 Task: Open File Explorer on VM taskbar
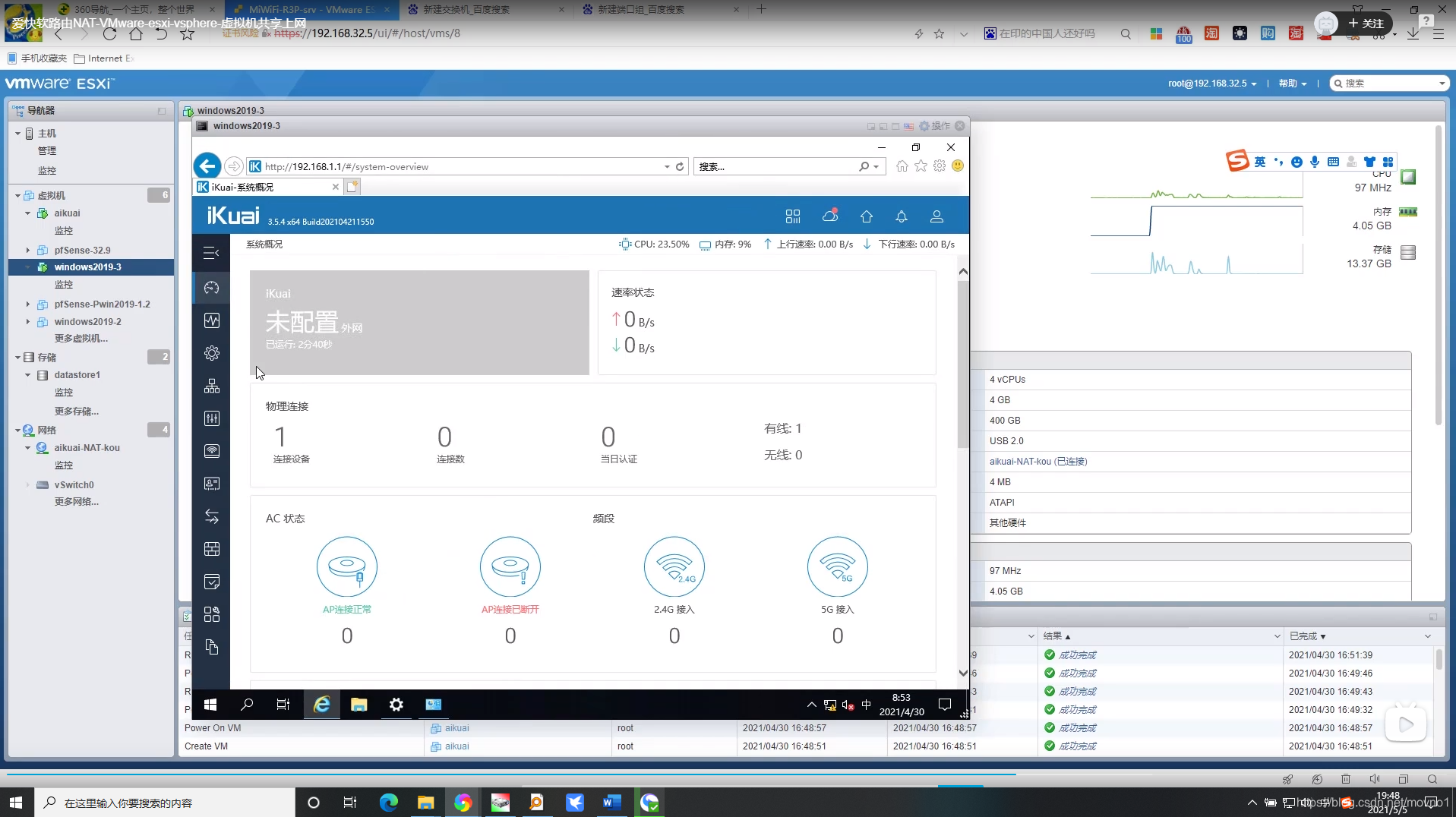pyautogui.click(x=359, y=705)
